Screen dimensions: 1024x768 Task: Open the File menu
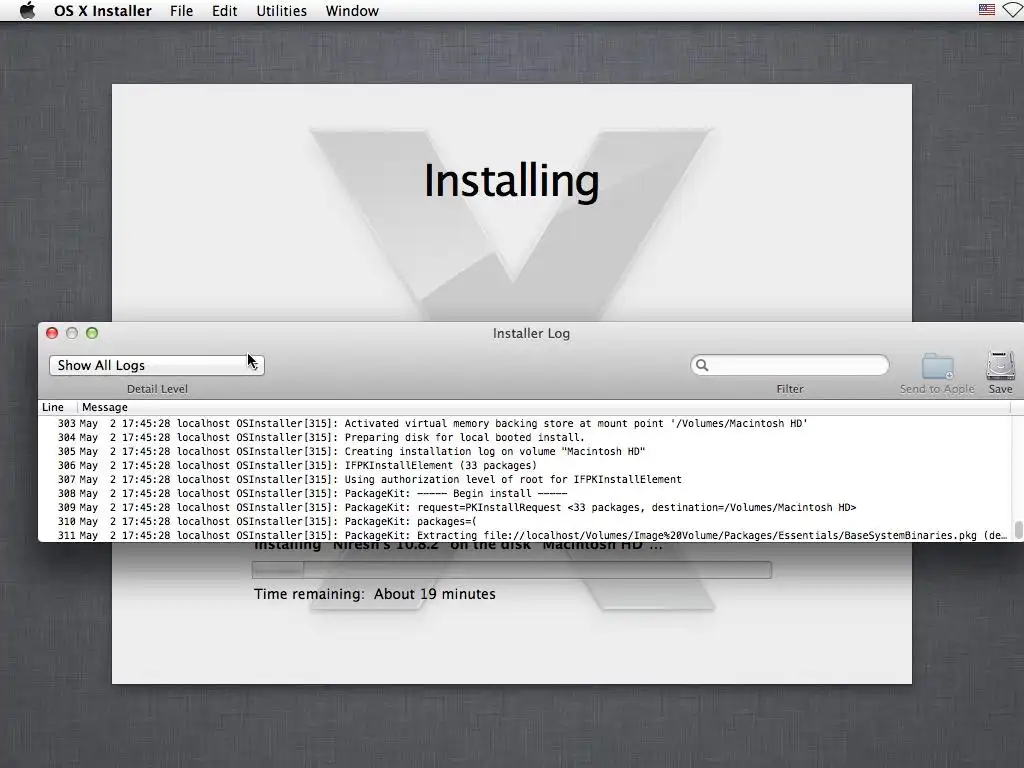click(x=181, y=10)
